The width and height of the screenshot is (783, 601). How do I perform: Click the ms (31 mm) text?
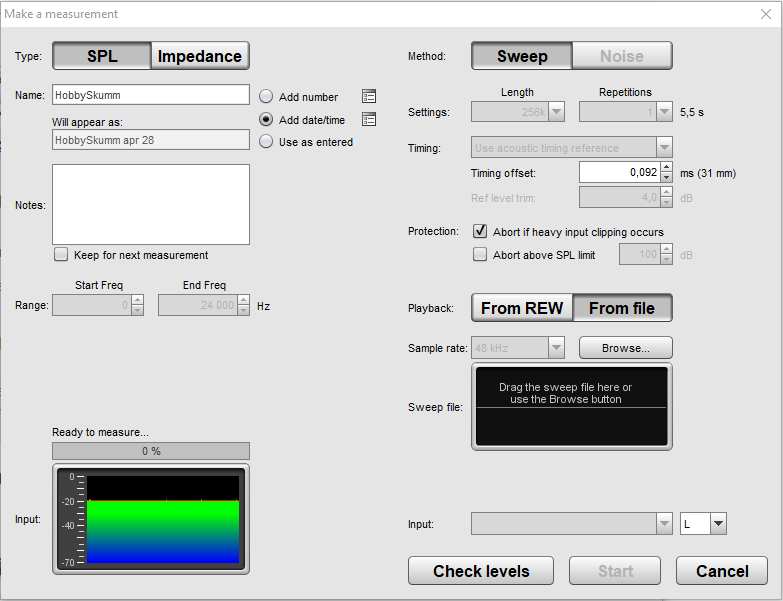708,173
